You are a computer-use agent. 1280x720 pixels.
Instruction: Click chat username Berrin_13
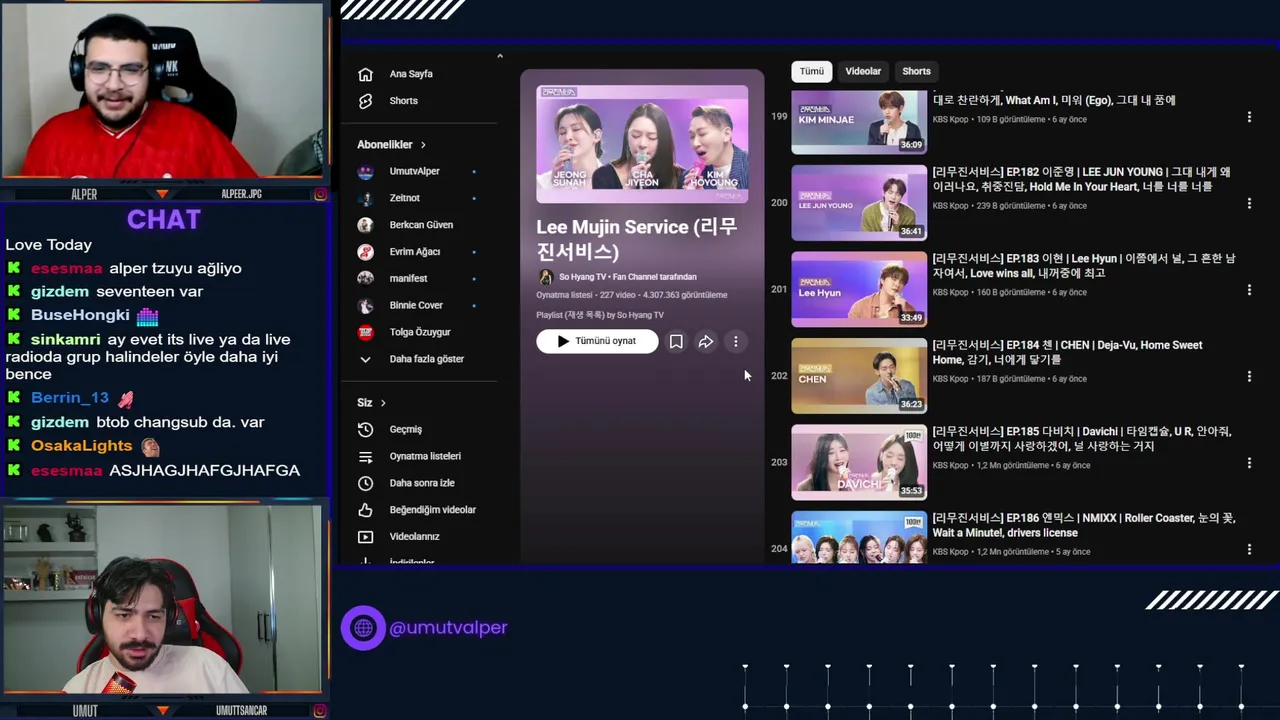(69, 398)
